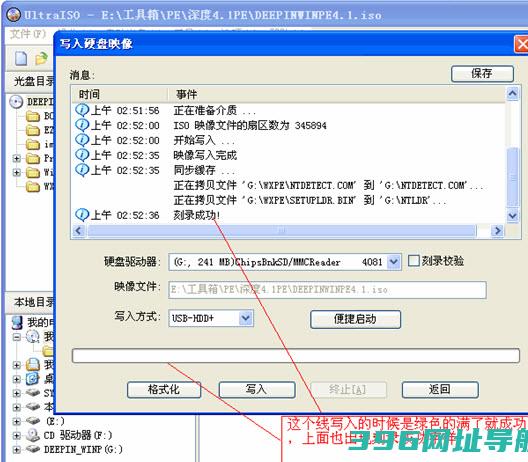
Task: Expand the (E:) drive node
Action: point(16,421)
